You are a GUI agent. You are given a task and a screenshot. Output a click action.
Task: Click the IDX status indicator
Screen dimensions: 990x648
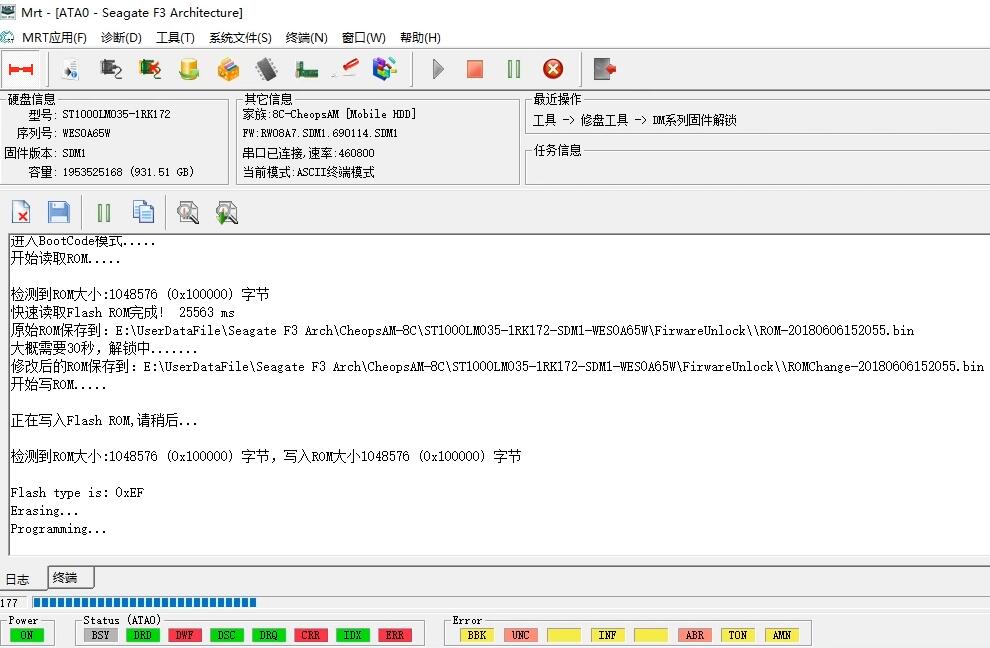point(352,635)
